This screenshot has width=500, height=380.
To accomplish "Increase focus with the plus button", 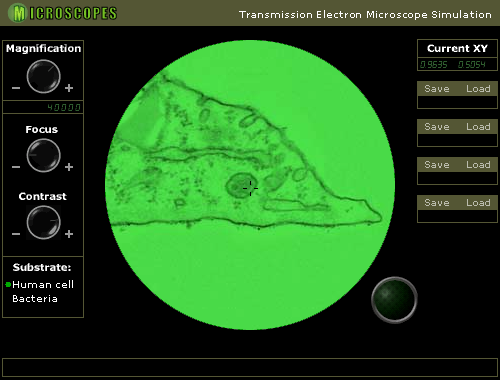I will pos(69,167).
